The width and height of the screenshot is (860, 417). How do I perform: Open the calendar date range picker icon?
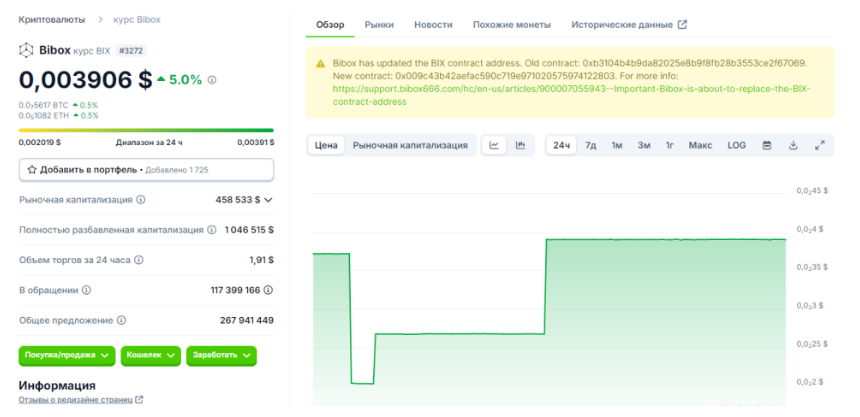tap(767, 145)
